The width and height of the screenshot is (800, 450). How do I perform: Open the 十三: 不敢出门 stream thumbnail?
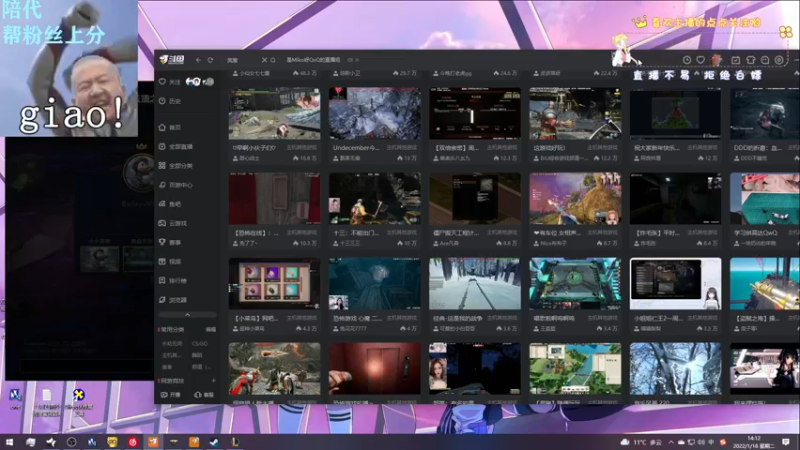point(375,198)
